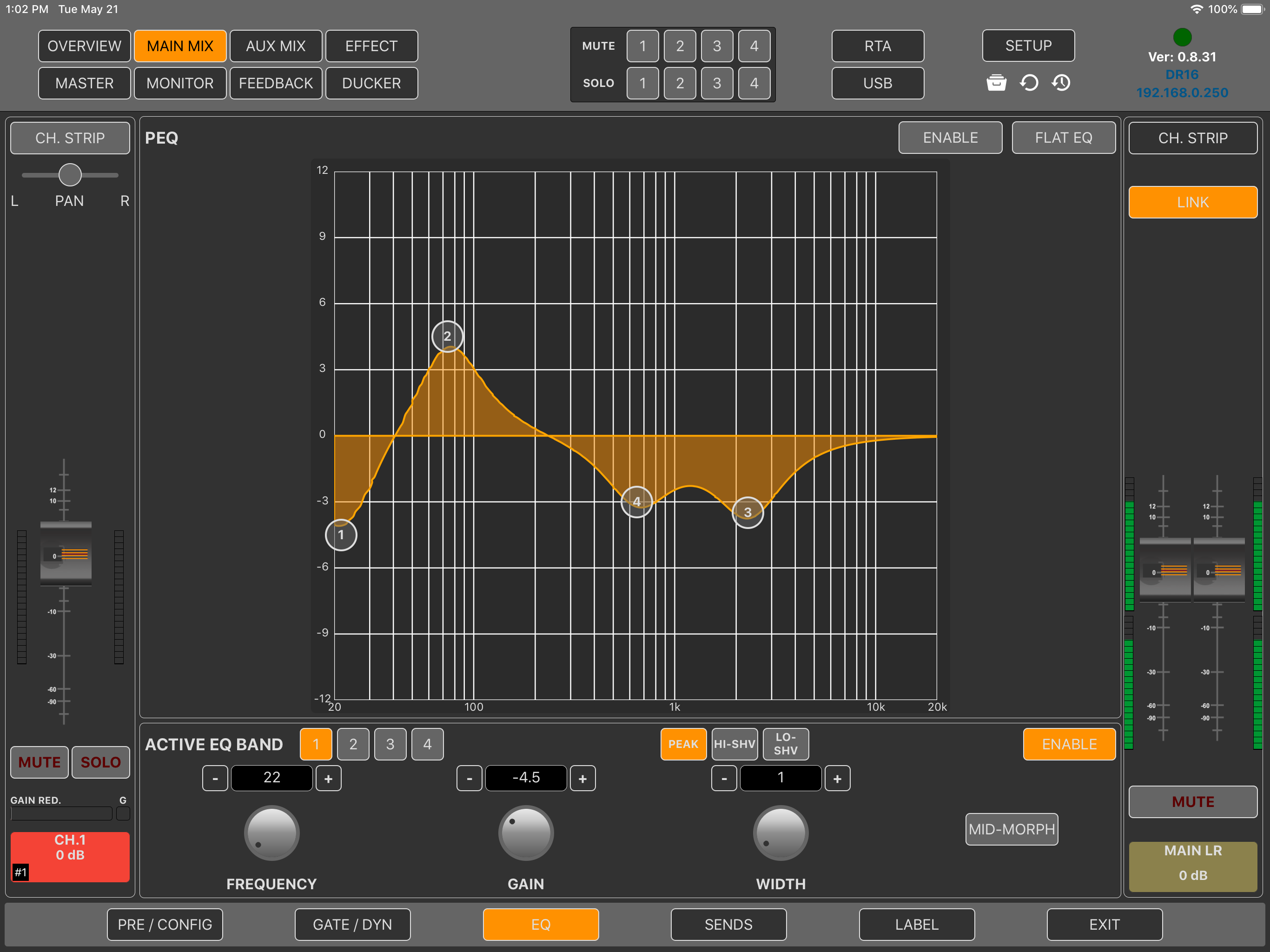Click the EXIT button
The image size is (1270, 952).
[1105, 925]
